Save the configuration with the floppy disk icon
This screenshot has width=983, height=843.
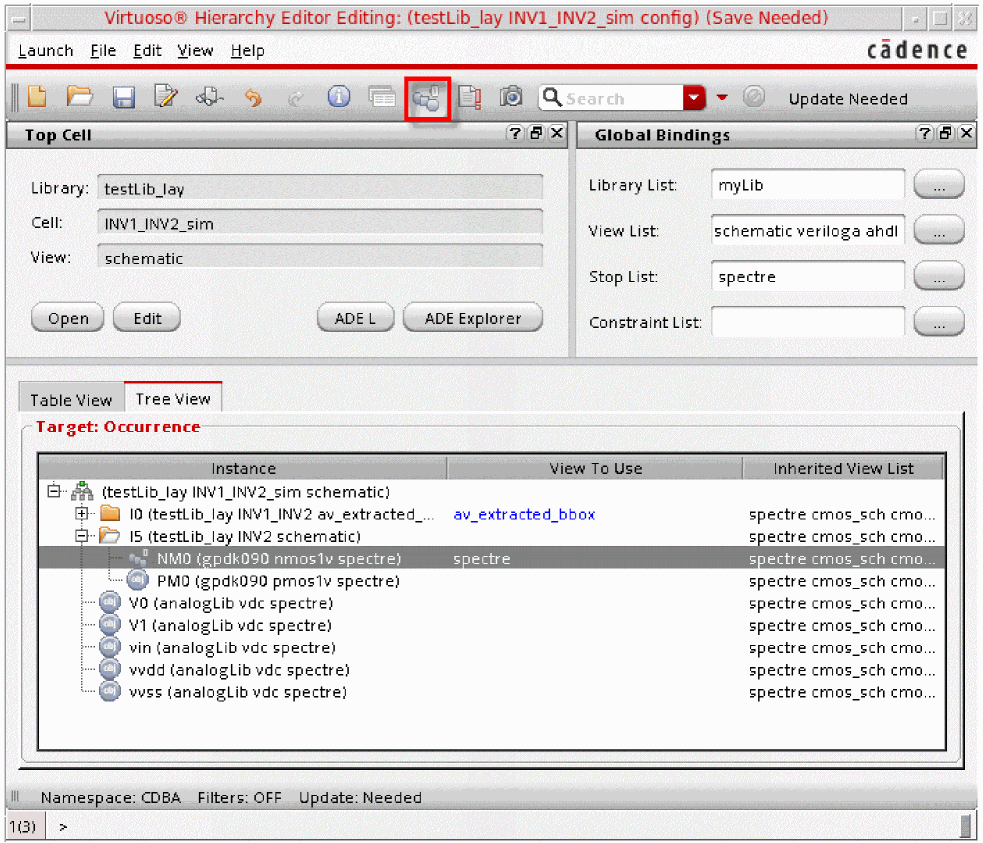[123, 97]
